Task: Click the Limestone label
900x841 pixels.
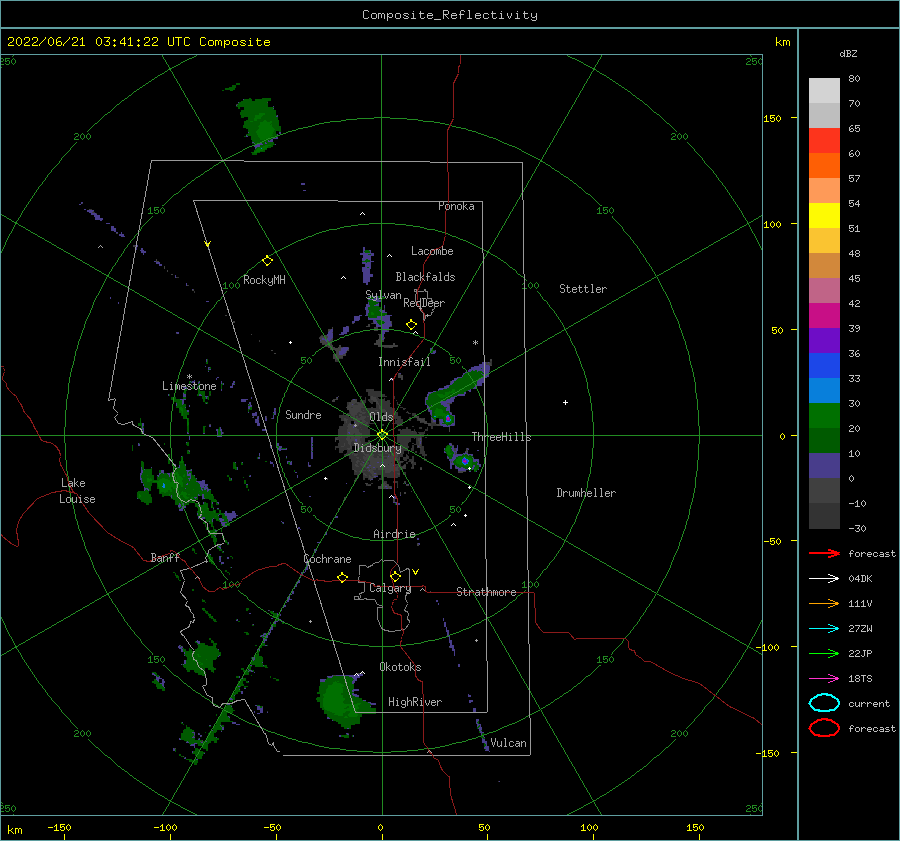Action: (x=189, y=386)
